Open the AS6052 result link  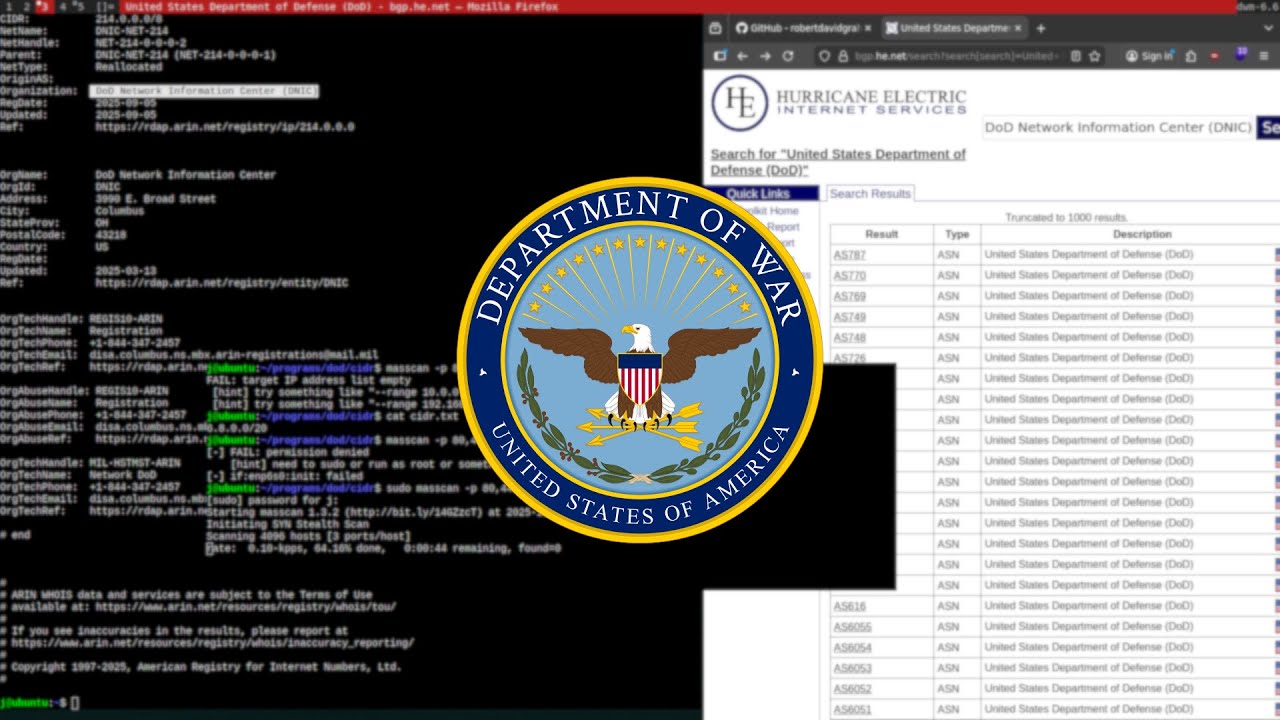point(852,689)
